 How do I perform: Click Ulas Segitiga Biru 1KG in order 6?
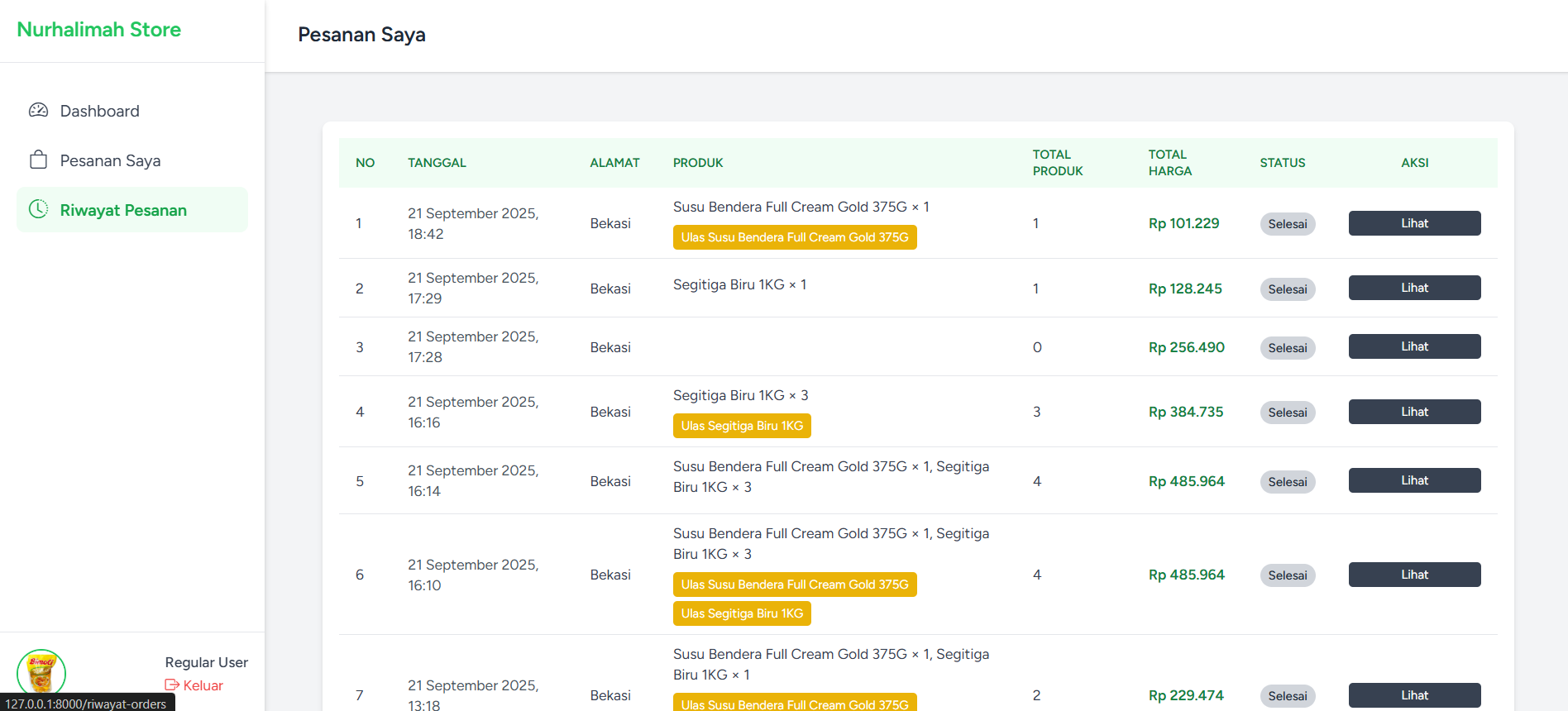(742, 613)
